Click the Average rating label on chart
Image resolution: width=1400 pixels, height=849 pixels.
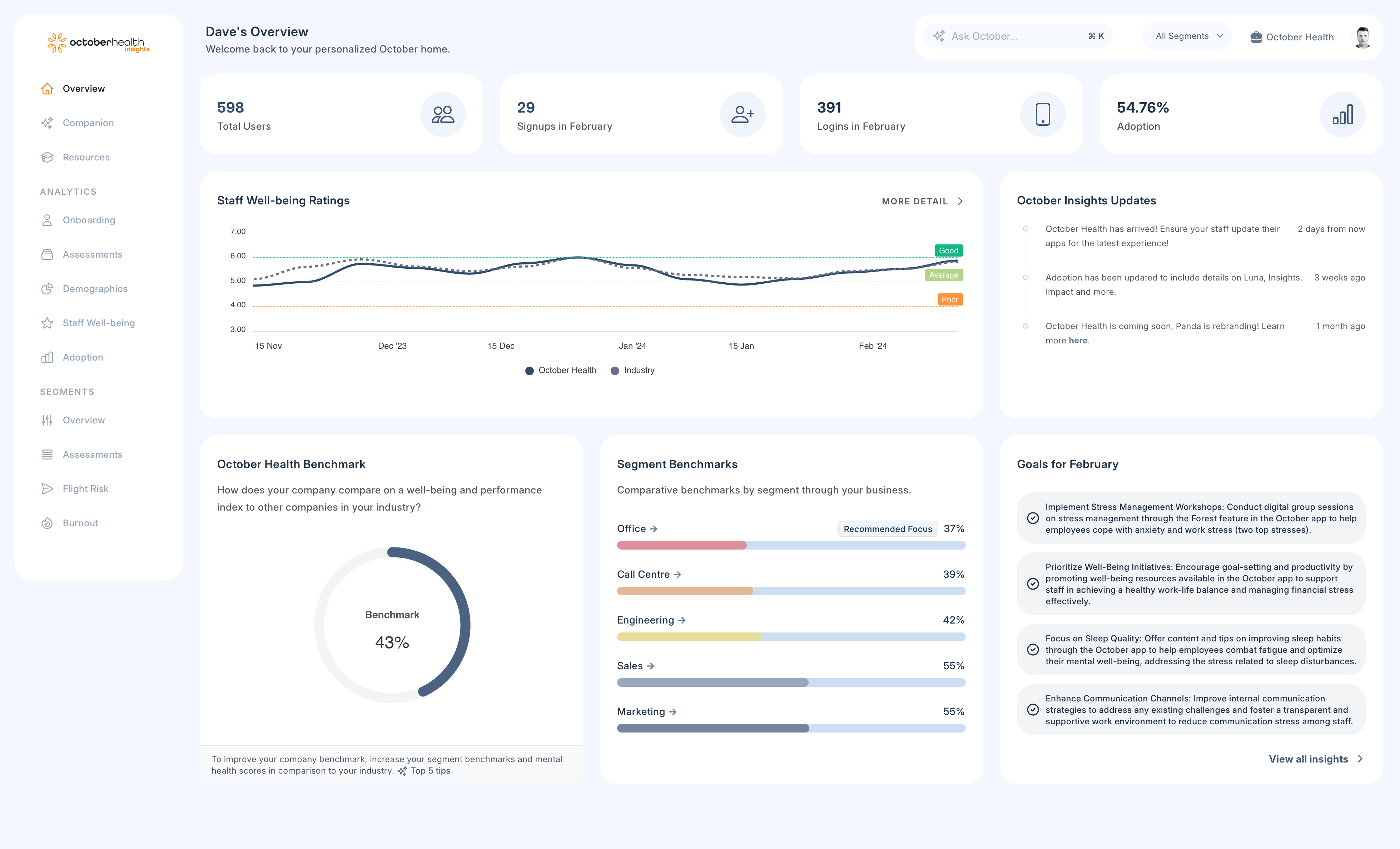coord(943,275)
